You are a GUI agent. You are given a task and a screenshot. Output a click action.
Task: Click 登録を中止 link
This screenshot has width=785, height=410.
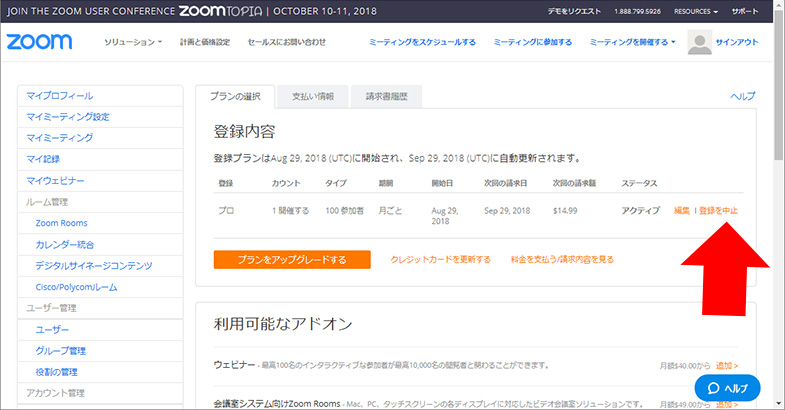coord(718,211)
